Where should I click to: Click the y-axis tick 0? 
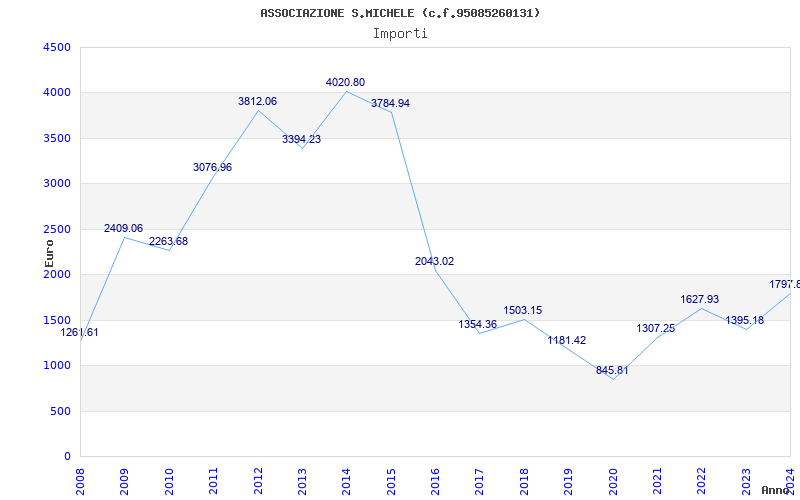click(67, 457)
